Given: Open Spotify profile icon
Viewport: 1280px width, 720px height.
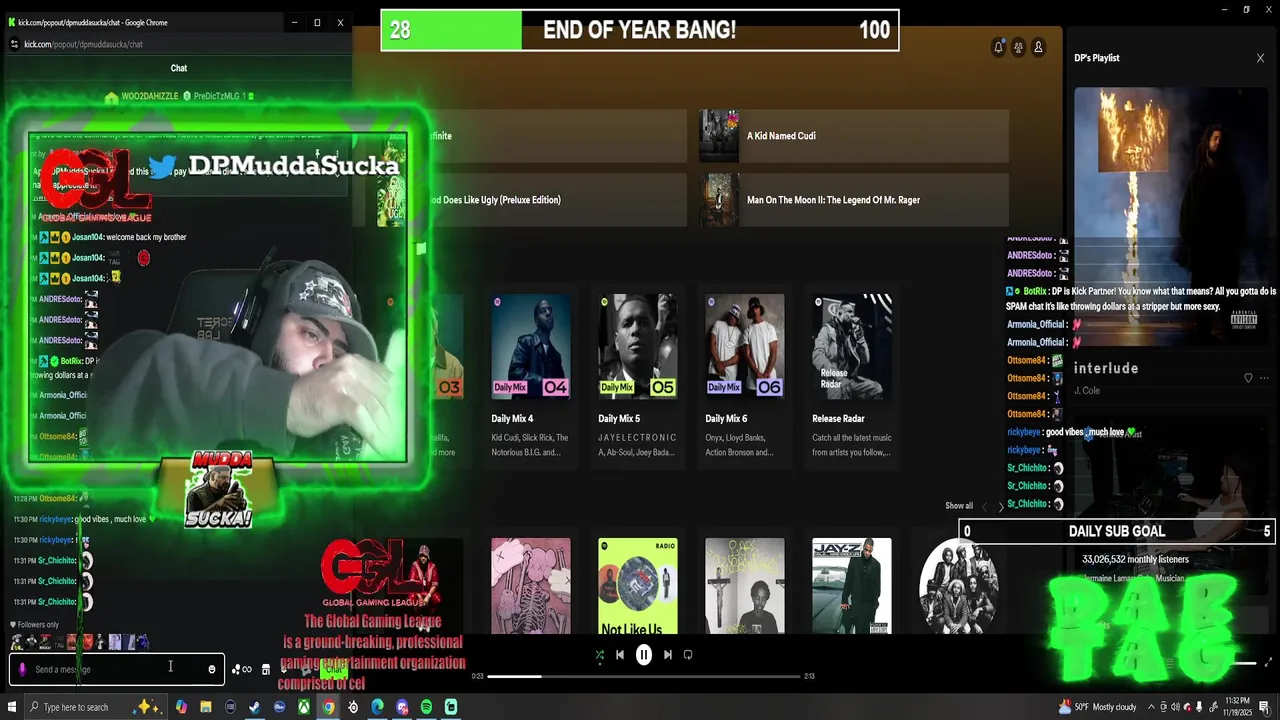Looking at the screenshot, I should click(x=1038, y=47).
